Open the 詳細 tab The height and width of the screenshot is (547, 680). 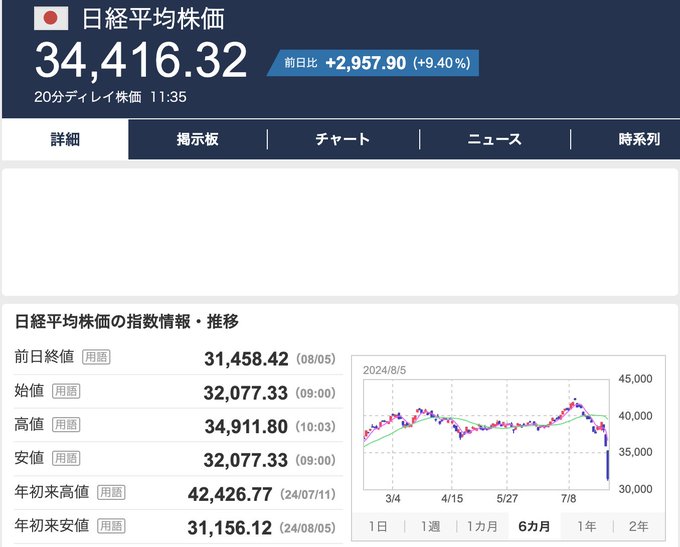65,140
